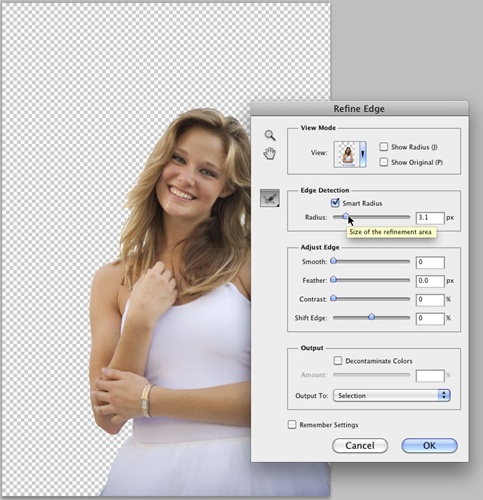This screenshot has height=500, width=483.
Task: Tick the Remember Settings checkbox
Action: tap(292, 425)
